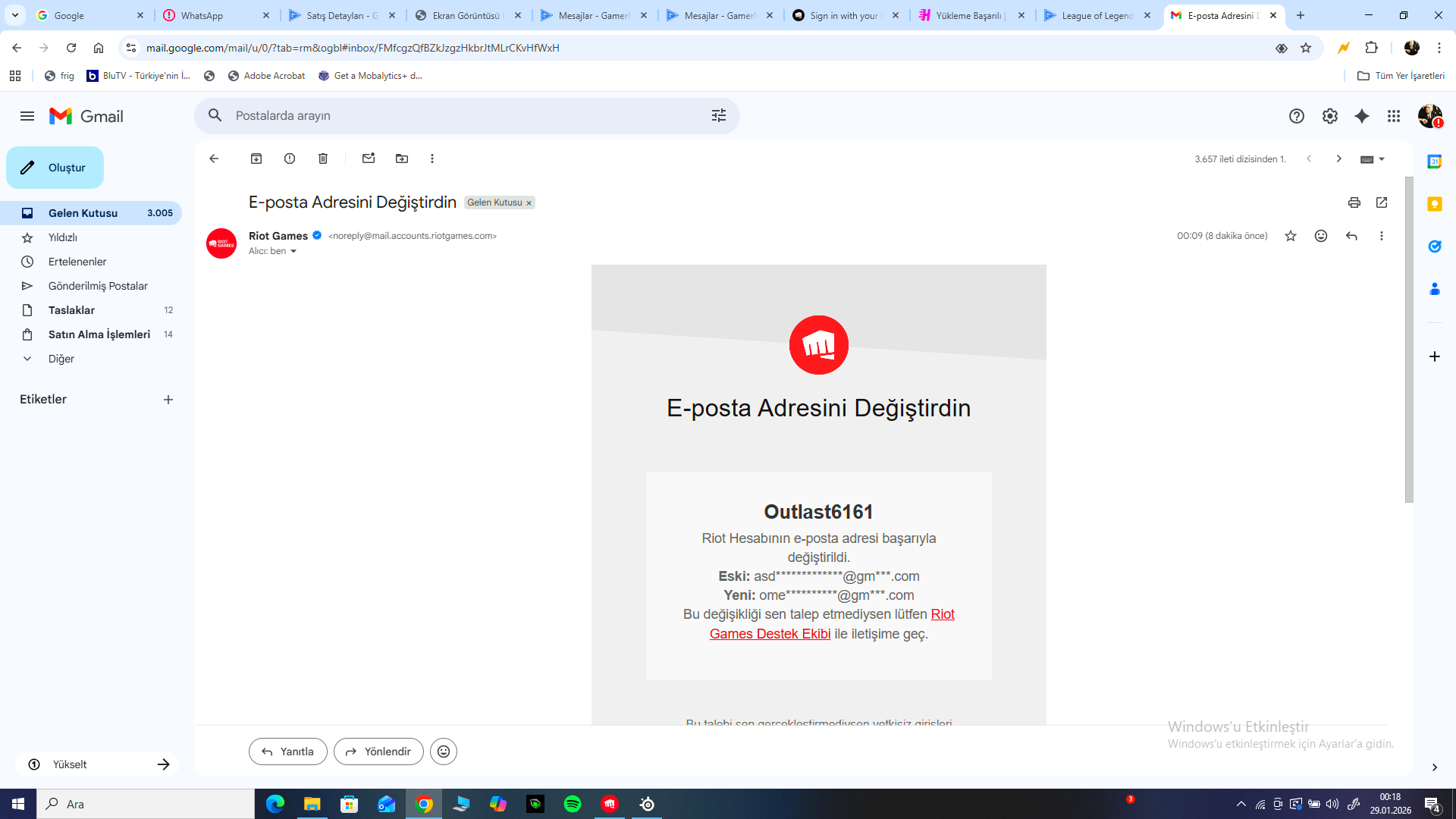Create new label next to Etiketler
1456x819 pixels.
[168, 400]
